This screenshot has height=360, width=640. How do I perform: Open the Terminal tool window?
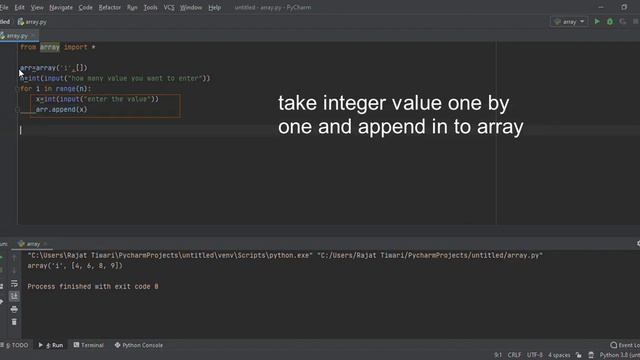[89, 345]
